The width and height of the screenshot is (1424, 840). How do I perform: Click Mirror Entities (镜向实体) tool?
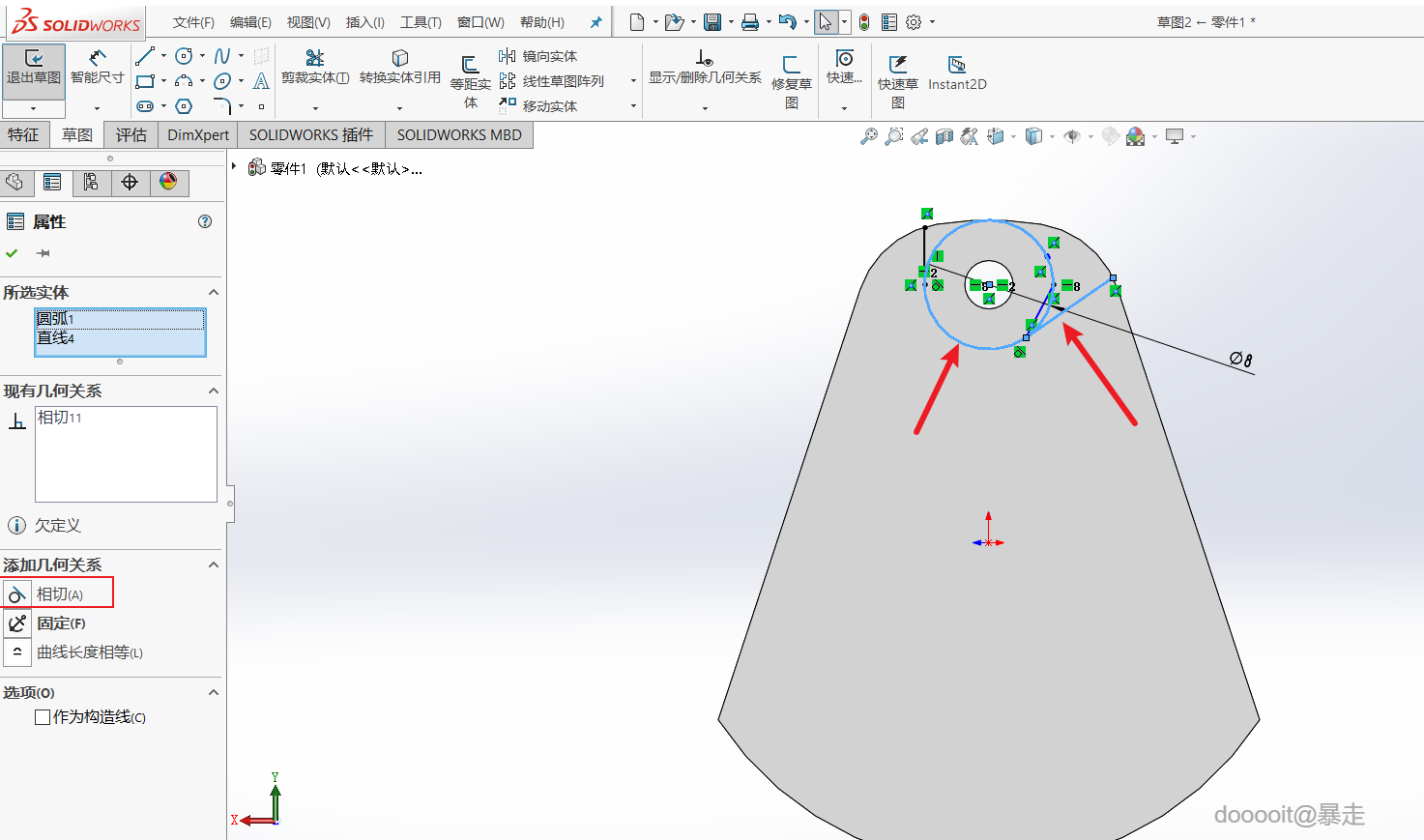(538, 56)
